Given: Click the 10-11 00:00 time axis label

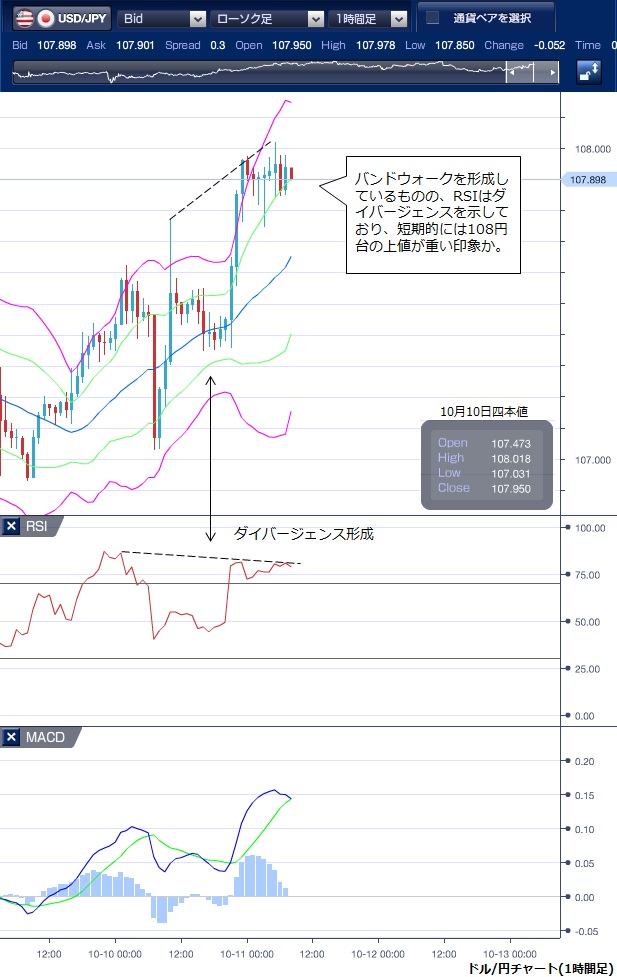Looking at the screenshot, I should click(246, 953).
